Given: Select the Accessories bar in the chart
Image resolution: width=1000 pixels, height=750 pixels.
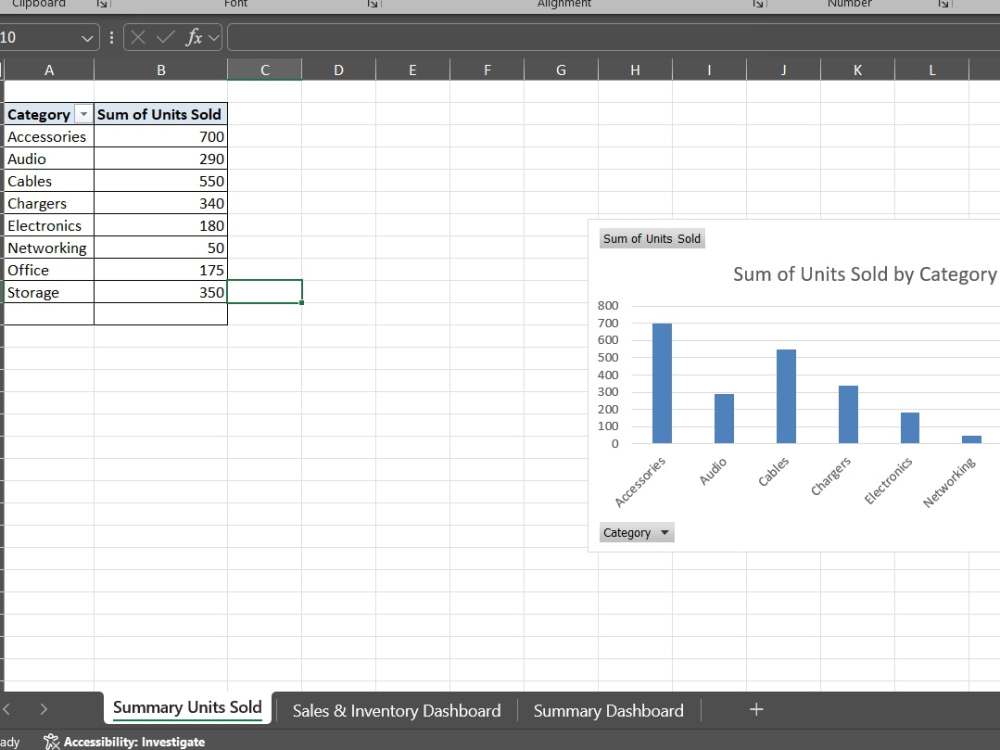Looking at the screenshot, I should [x=662, y=383].
